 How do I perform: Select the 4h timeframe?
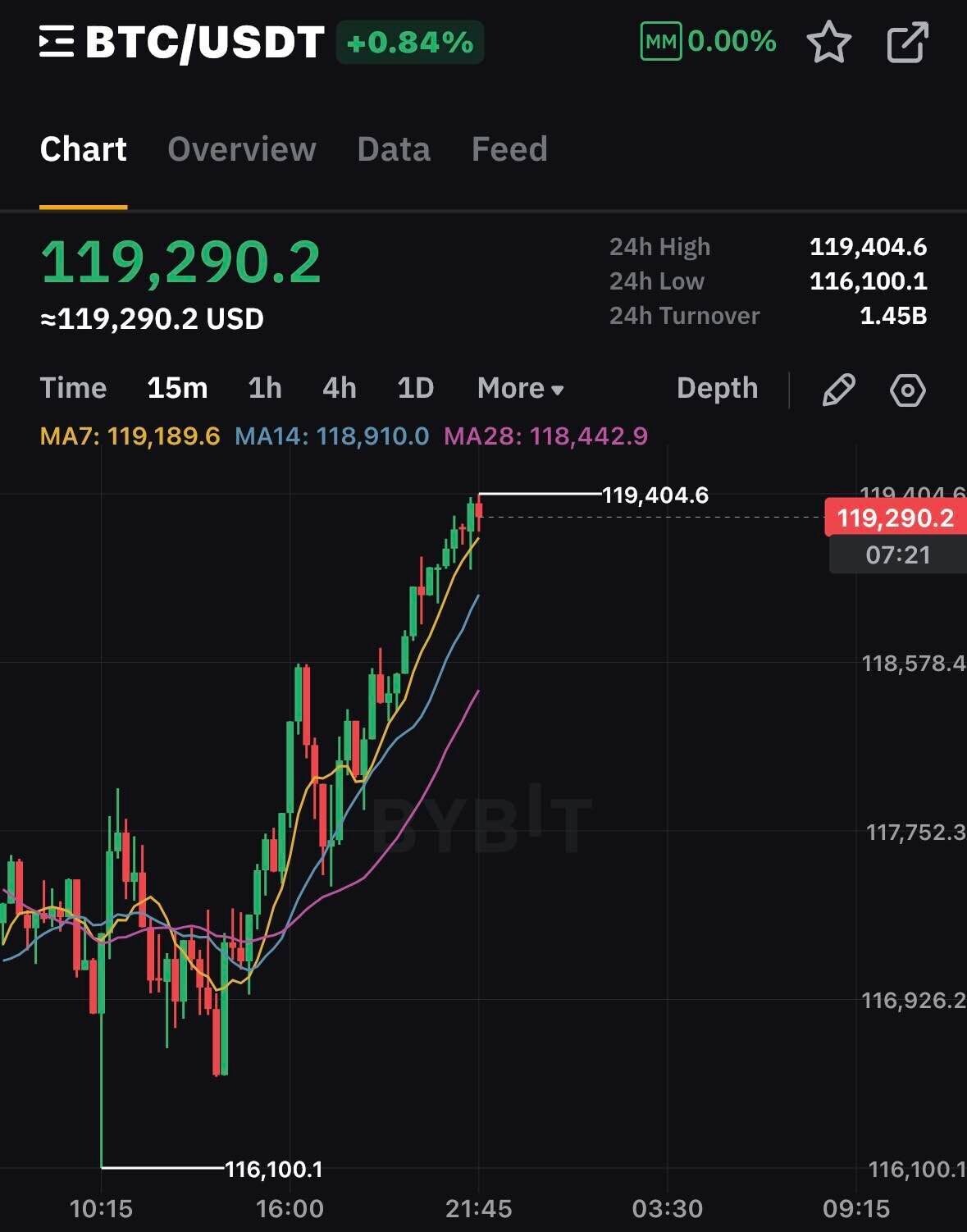click(x=340, y=388)
